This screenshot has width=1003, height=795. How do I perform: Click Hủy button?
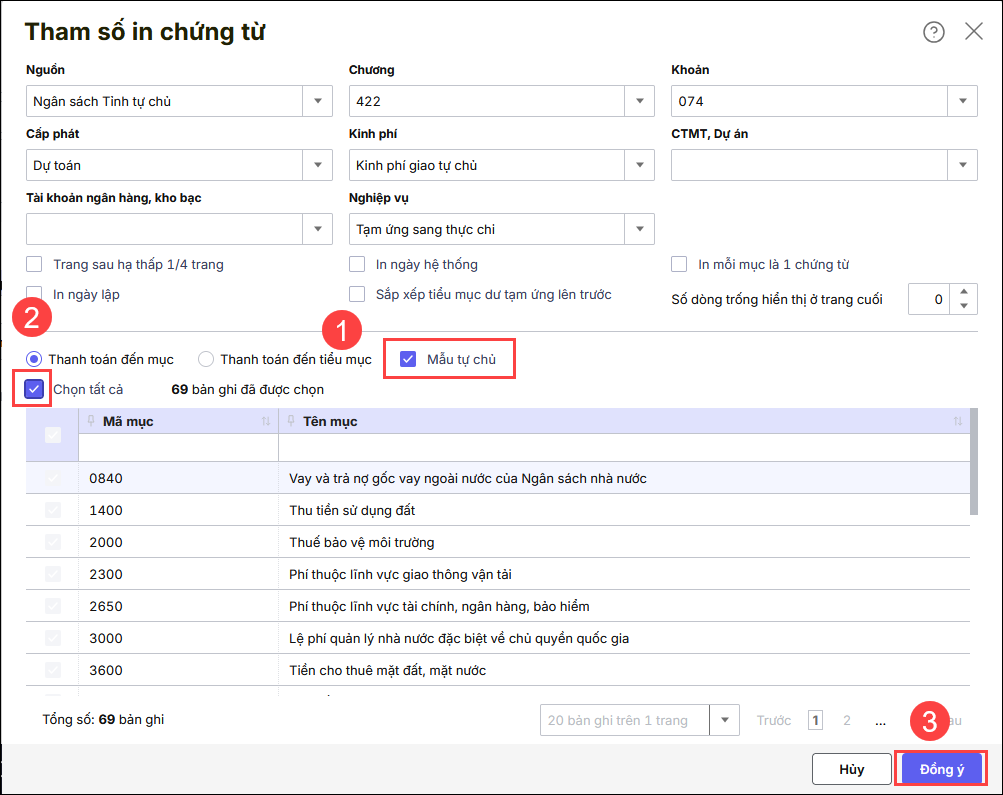point(851,769)
